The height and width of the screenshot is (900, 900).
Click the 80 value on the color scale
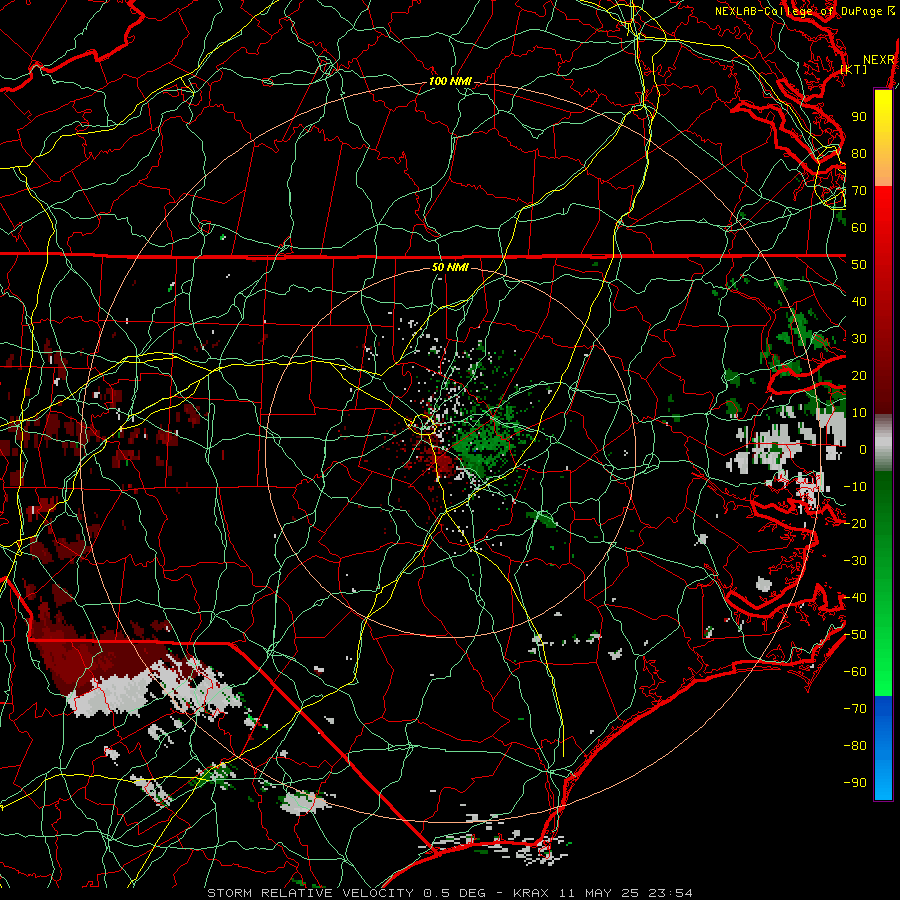859,153
